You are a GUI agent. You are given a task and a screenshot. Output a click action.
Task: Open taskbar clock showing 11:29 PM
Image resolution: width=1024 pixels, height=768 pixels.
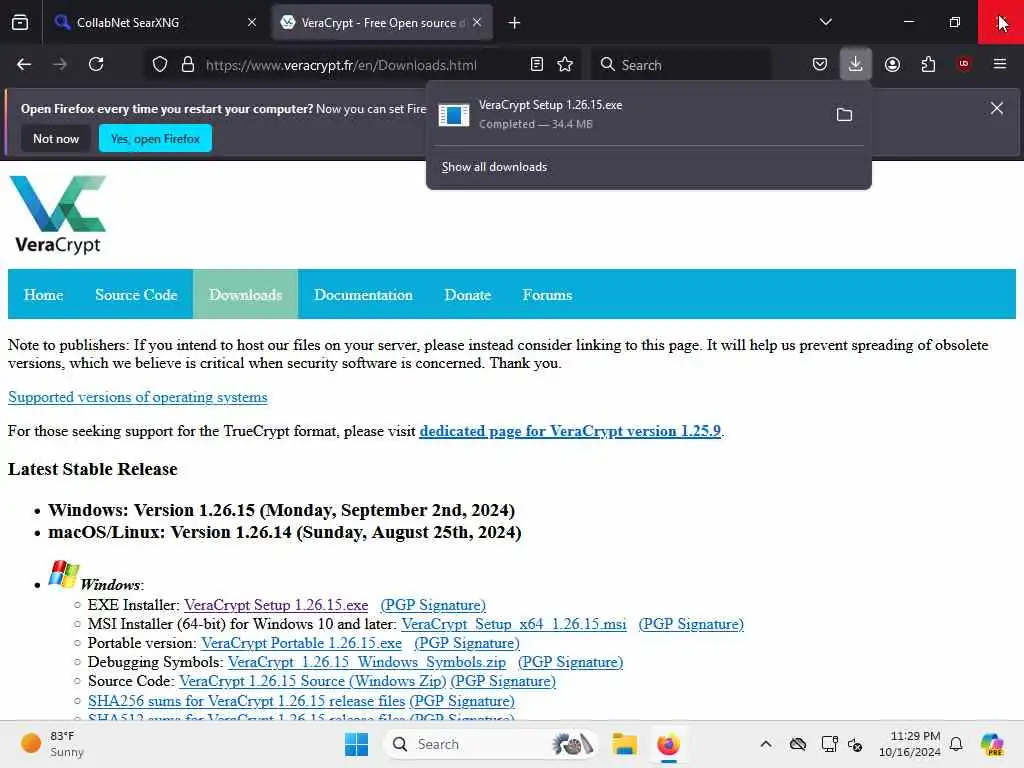click(909, 744)
